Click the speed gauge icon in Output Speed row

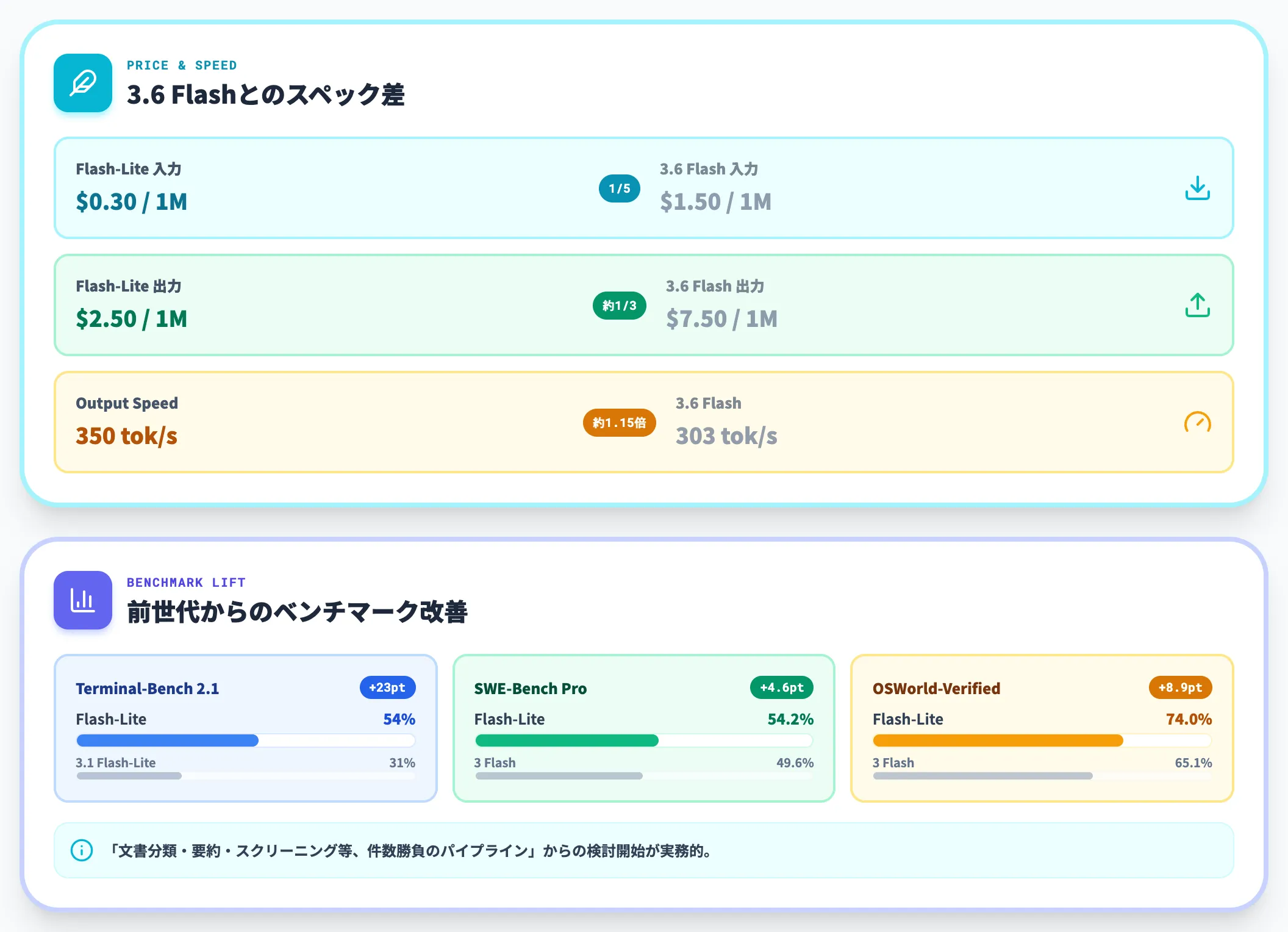click(x=1197, y=422)
